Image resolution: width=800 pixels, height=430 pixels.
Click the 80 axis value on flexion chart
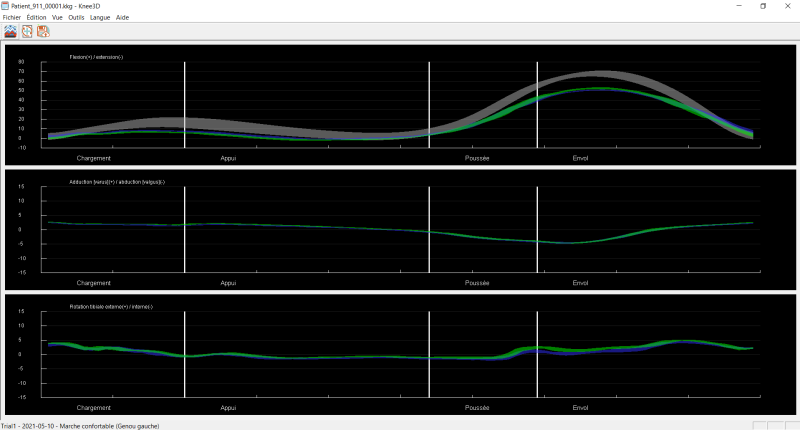pyautogui.click(x=21, y=62)
